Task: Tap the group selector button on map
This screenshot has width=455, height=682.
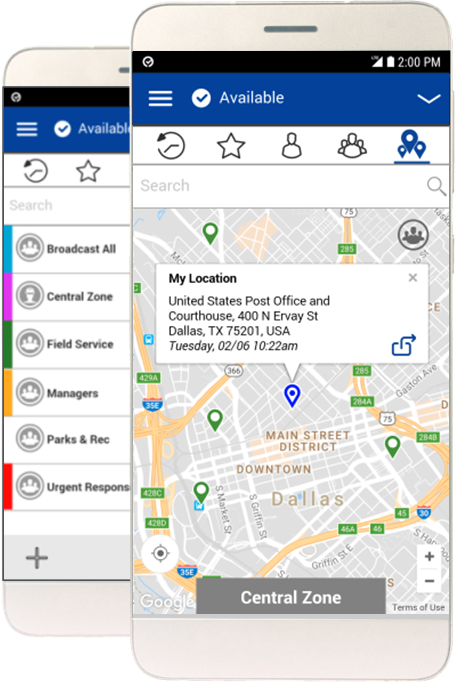Action: click(413, 235)
